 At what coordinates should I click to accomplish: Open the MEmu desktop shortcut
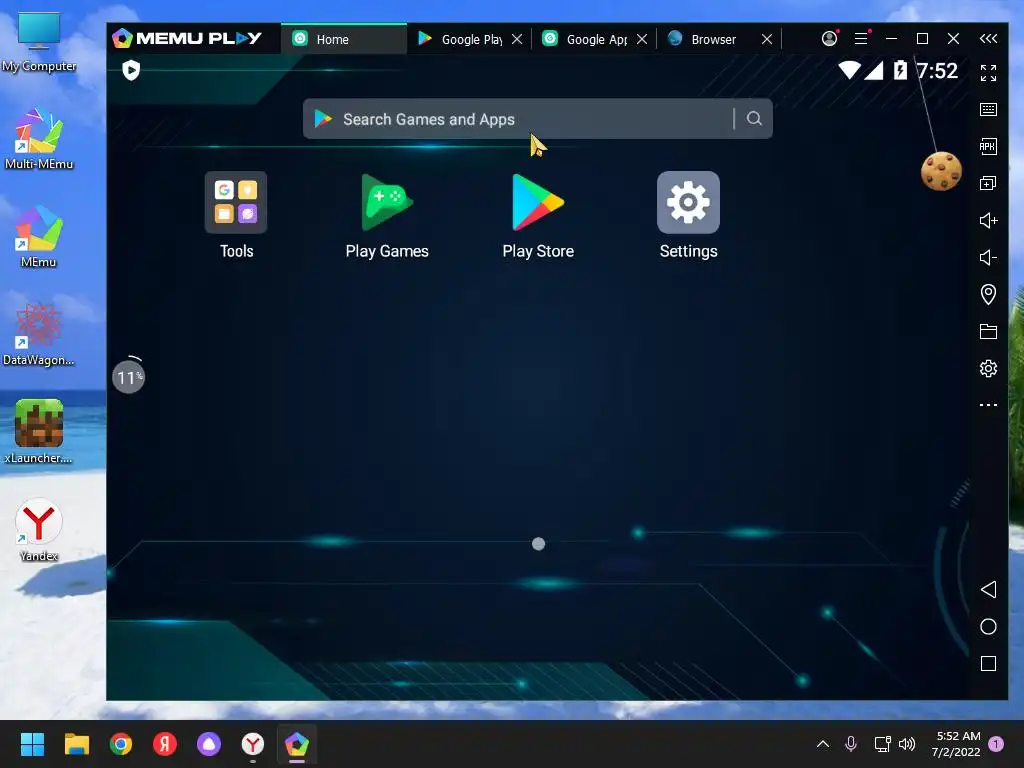point(39,236)
